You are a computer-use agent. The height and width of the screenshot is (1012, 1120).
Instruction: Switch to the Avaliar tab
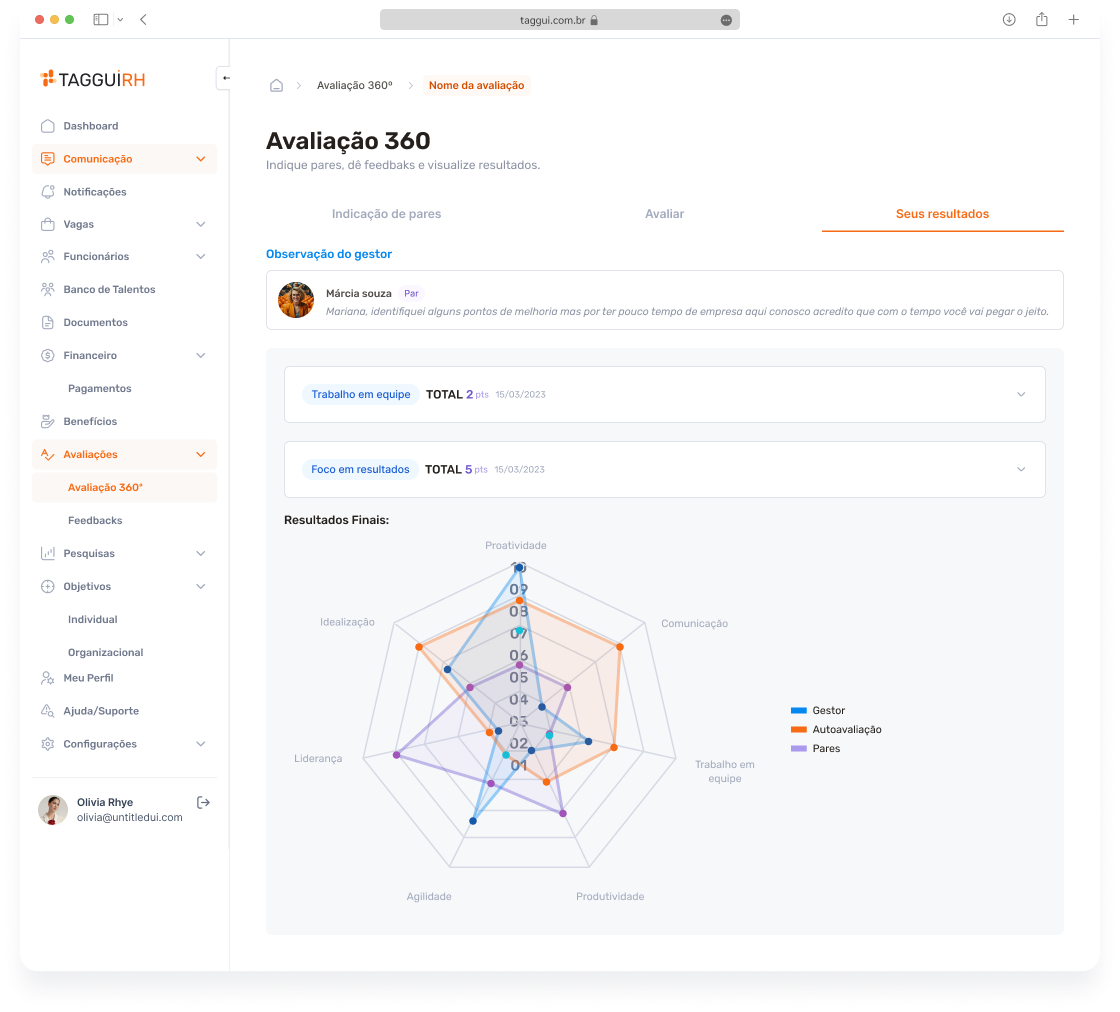tap(664, 213)
